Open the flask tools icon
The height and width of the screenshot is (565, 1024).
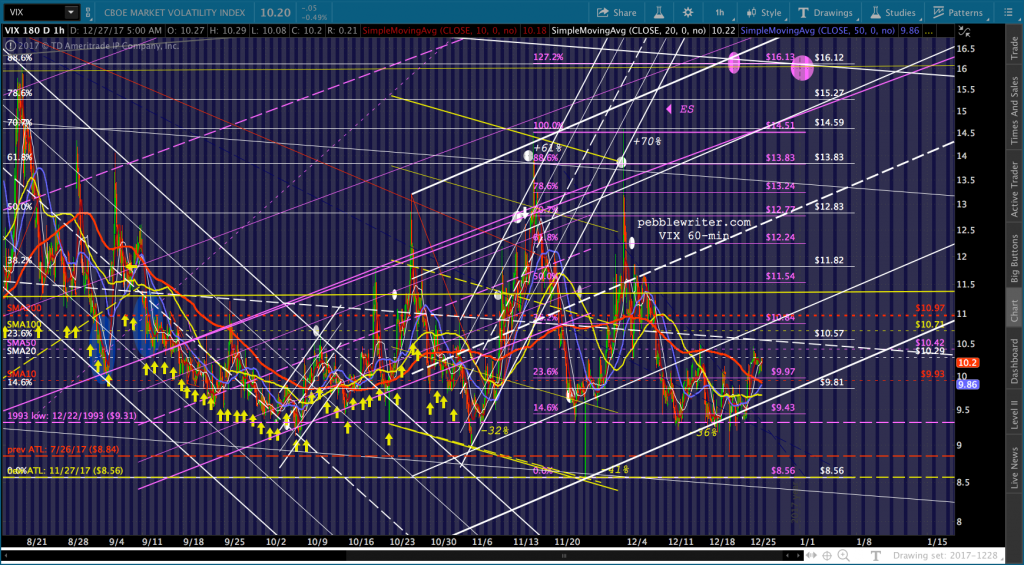(660, 12)
